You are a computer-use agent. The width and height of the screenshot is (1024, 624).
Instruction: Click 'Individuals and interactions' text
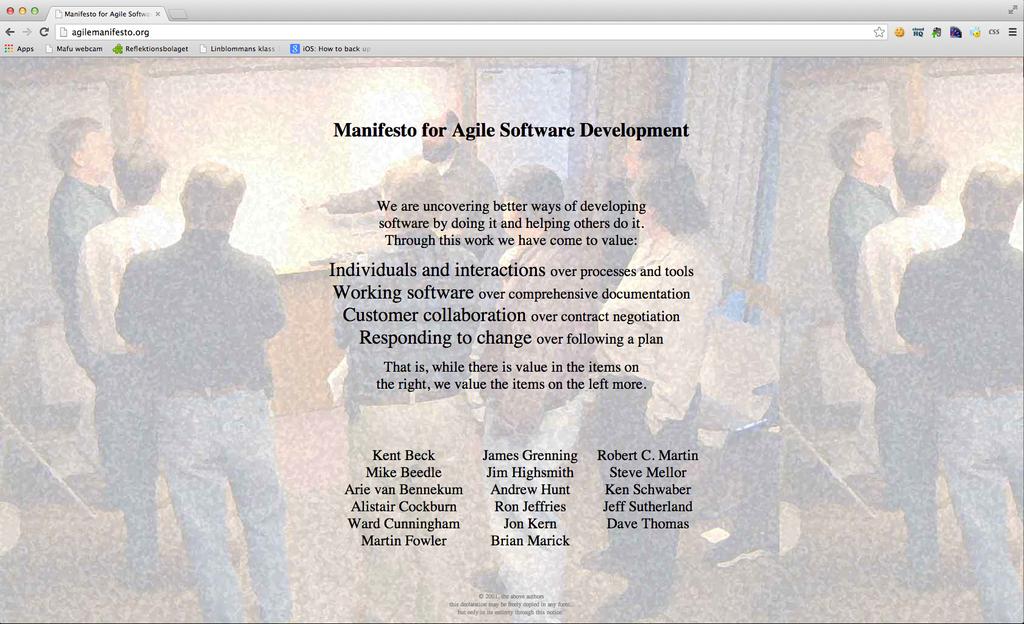(x=437, y=270)
